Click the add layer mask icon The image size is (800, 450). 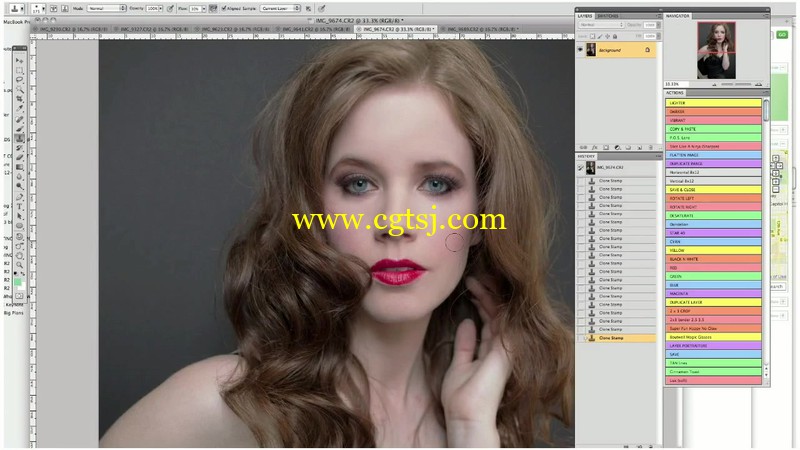pos(606,147)
